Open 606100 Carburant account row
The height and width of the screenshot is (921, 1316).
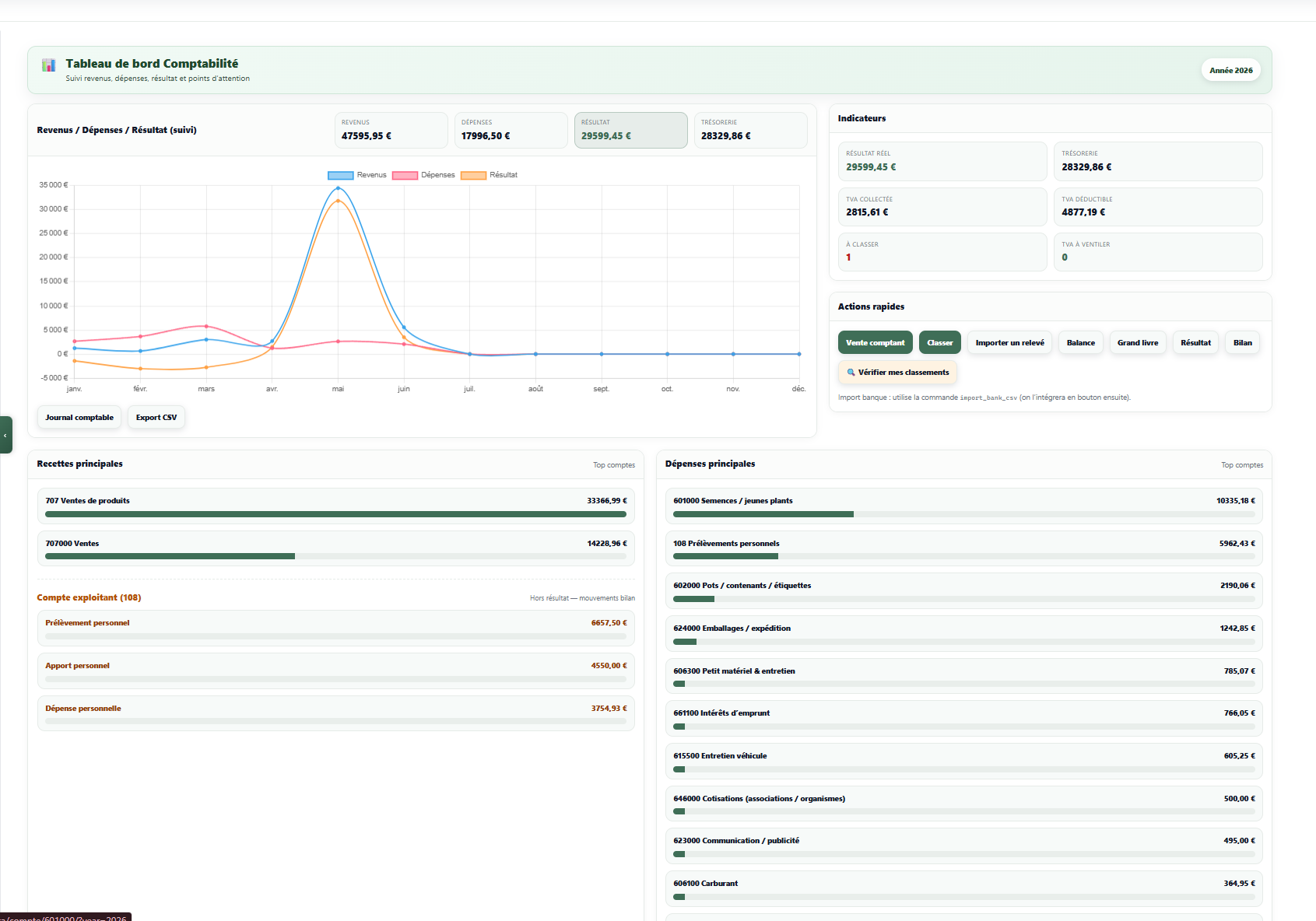[x=964, y=888]
